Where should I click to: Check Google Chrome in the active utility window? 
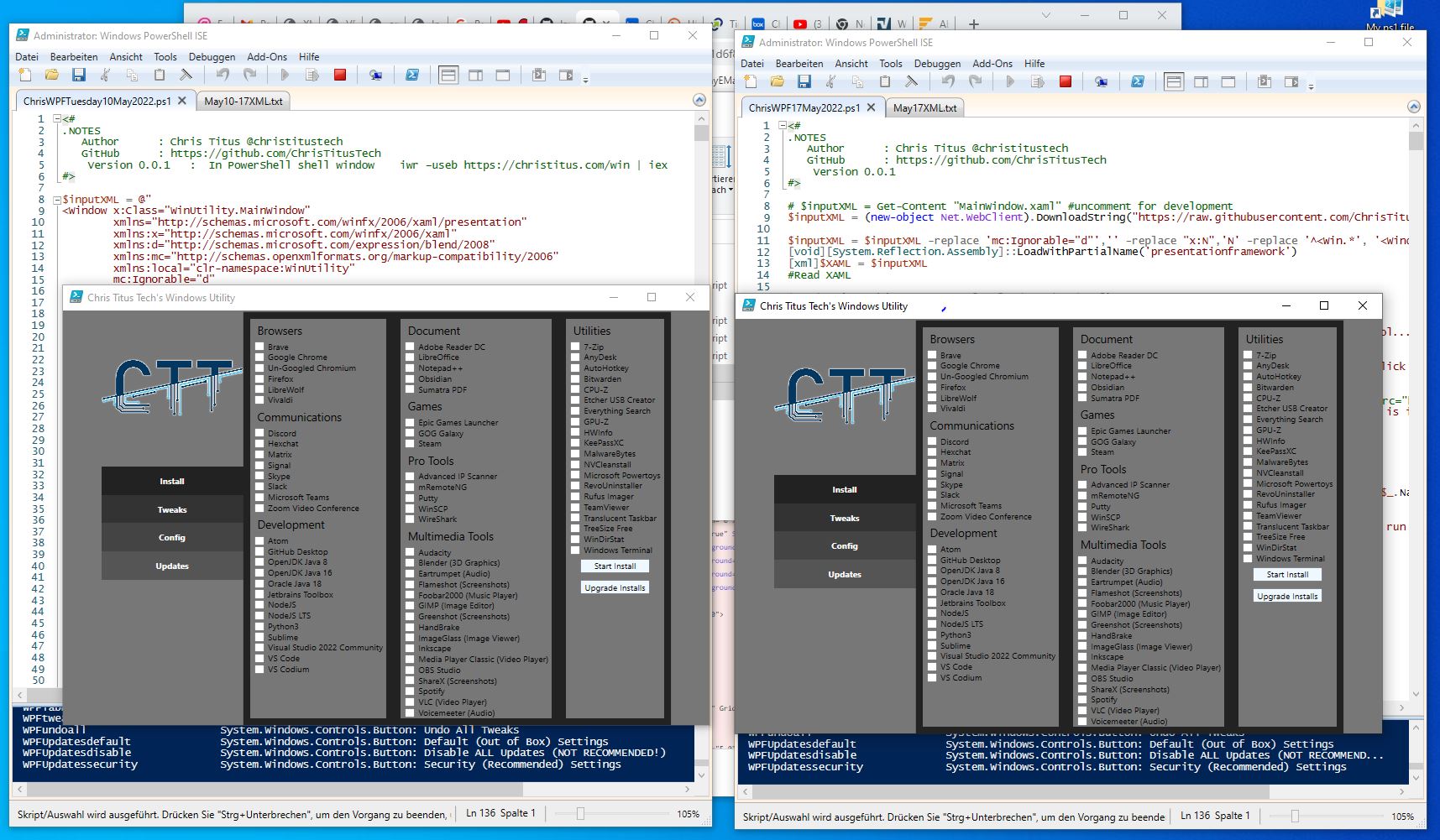(x=933, y=366)
